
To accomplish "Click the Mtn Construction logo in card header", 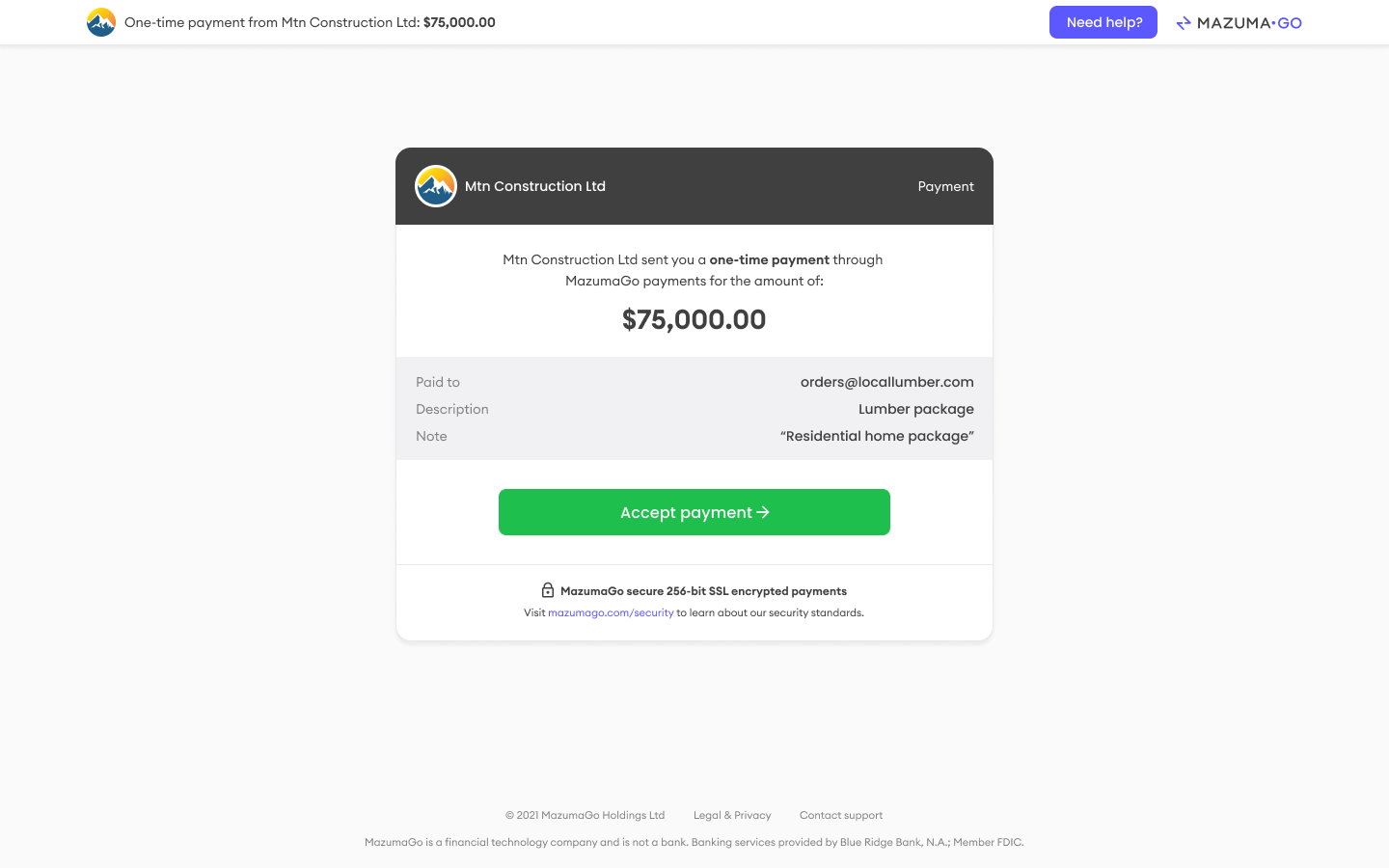I will tap(436, 186).
